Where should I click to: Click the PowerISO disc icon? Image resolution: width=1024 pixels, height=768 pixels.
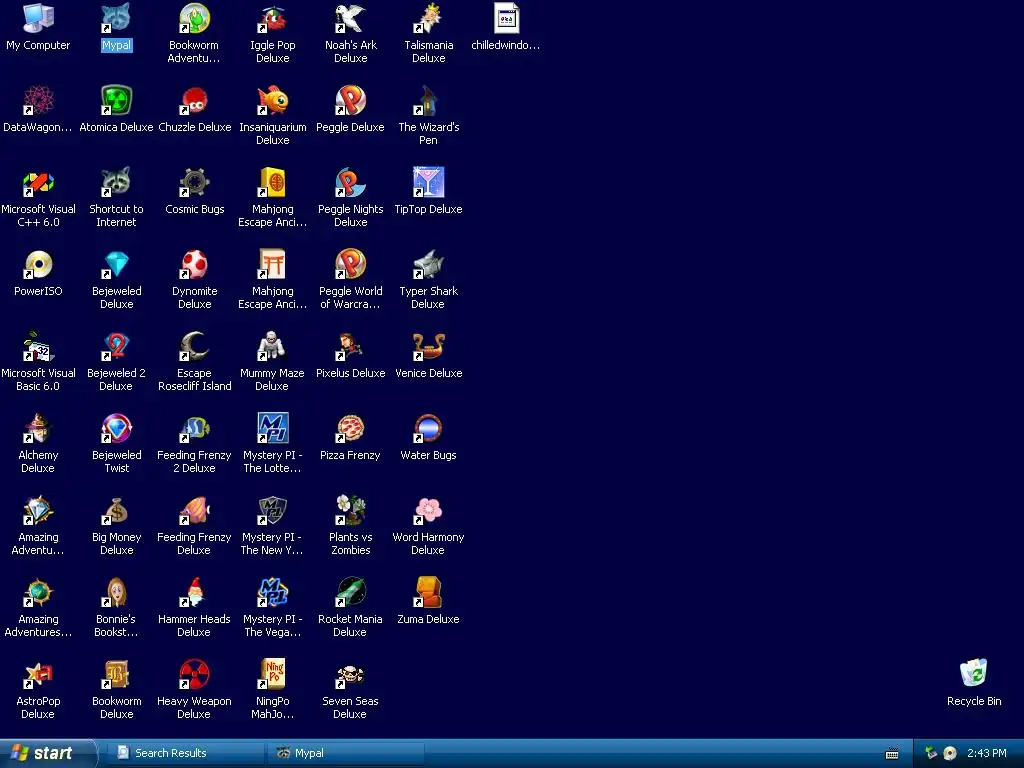tap(38, 264)
